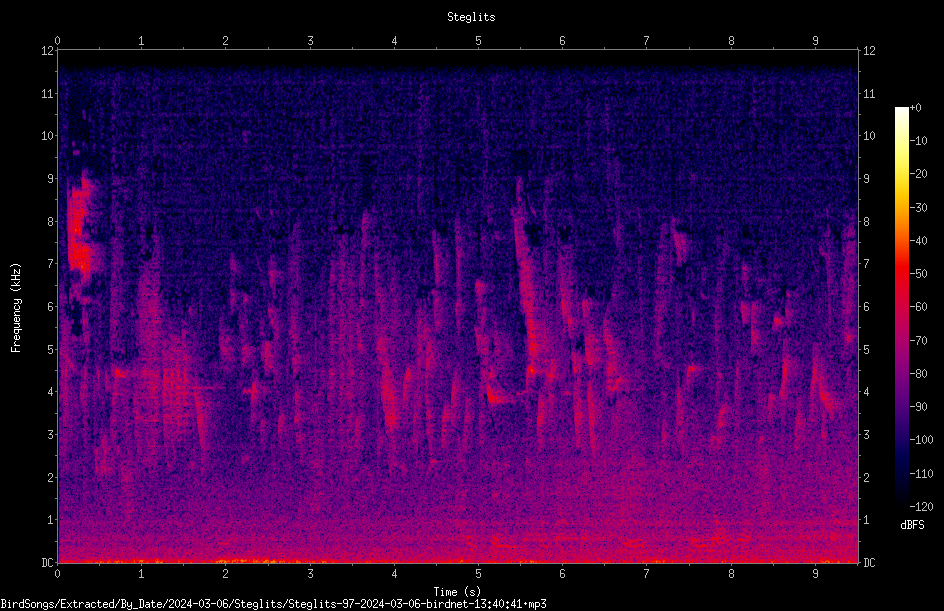Click the 12 kHz label on left axis

(x=48, y=51)
